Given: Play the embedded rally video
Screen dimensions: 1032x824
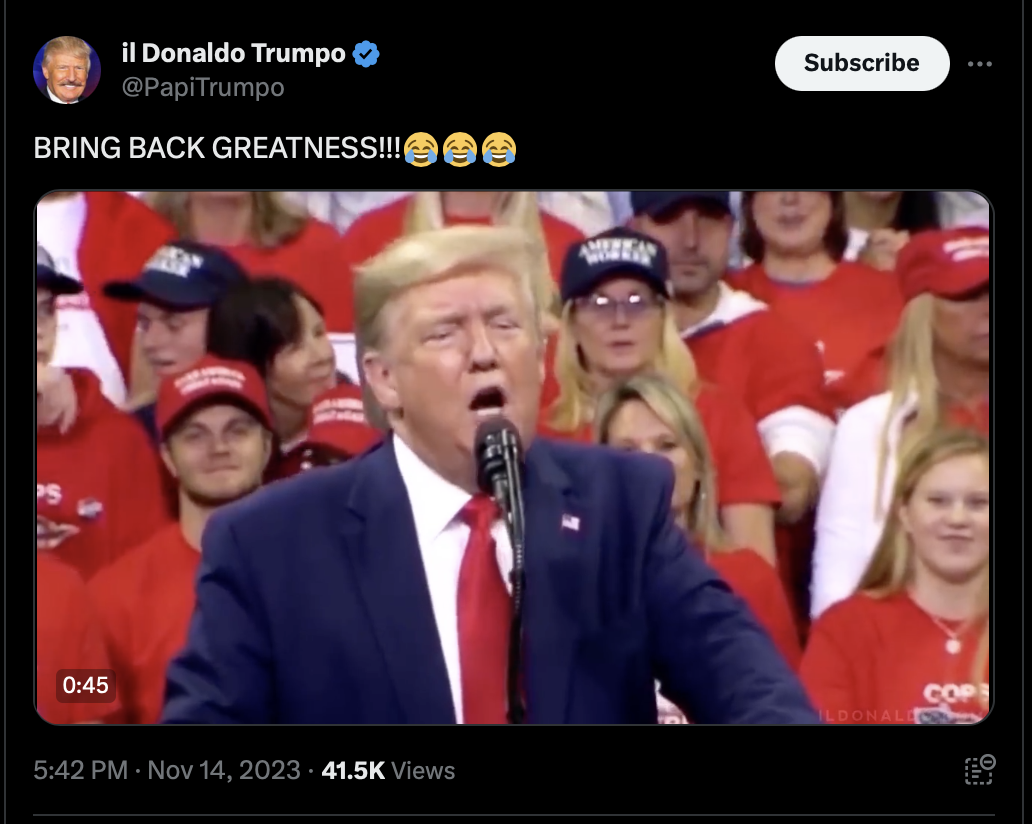Looking at the screenshot, I should pyautogui.click(x=513, y=457).
